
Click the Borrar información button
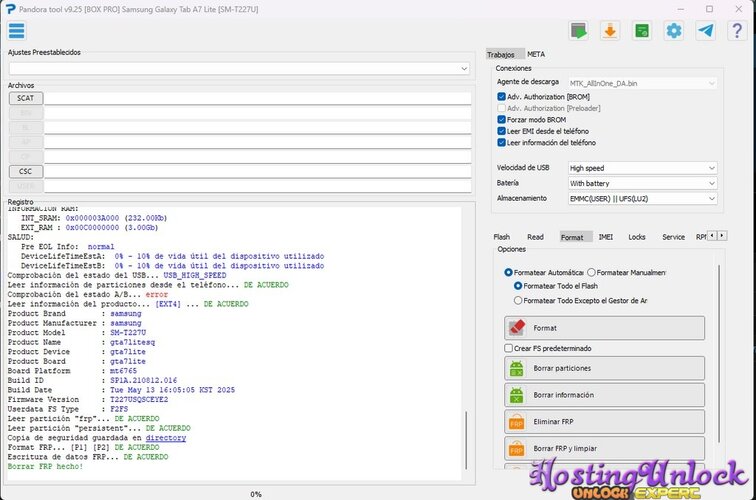(604, 395)
